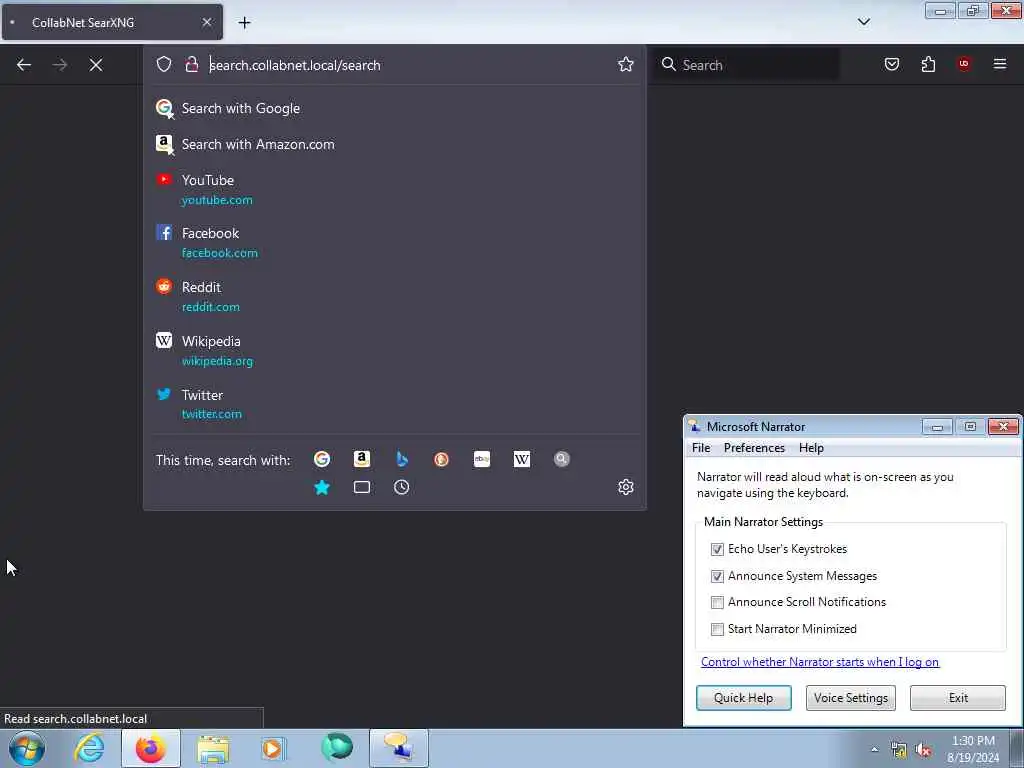The height and width of the screenshot is (768, 1024).
Task: Search this time with Wikipedia icon
Action: tap(522, 459)
